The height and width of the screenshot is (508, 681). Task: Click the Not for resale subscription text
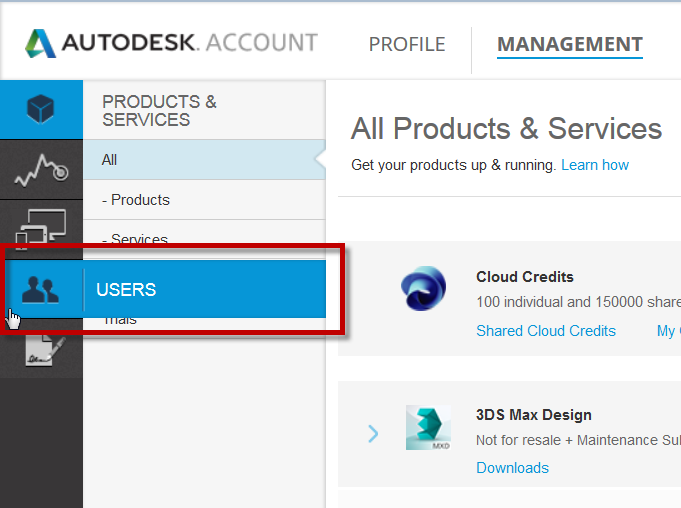click(578, 440)
